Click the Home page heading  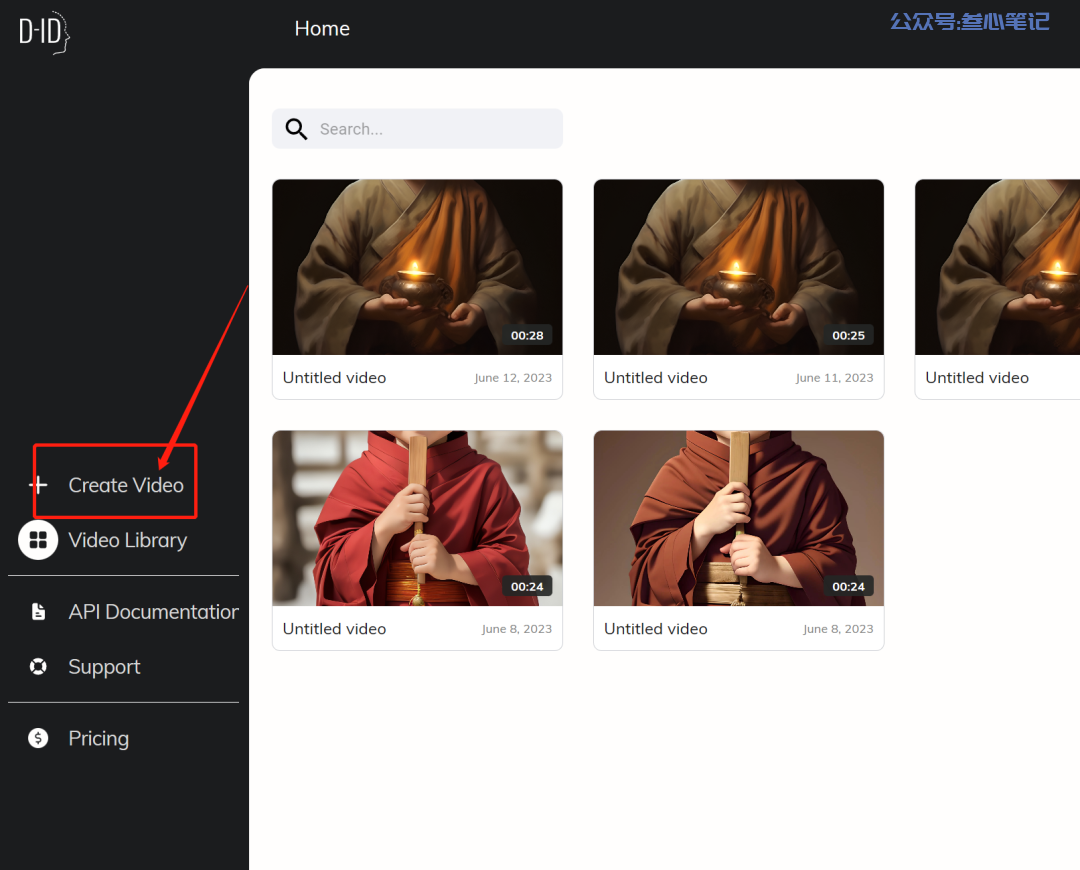pyautogui.click(x=322, y=28)
